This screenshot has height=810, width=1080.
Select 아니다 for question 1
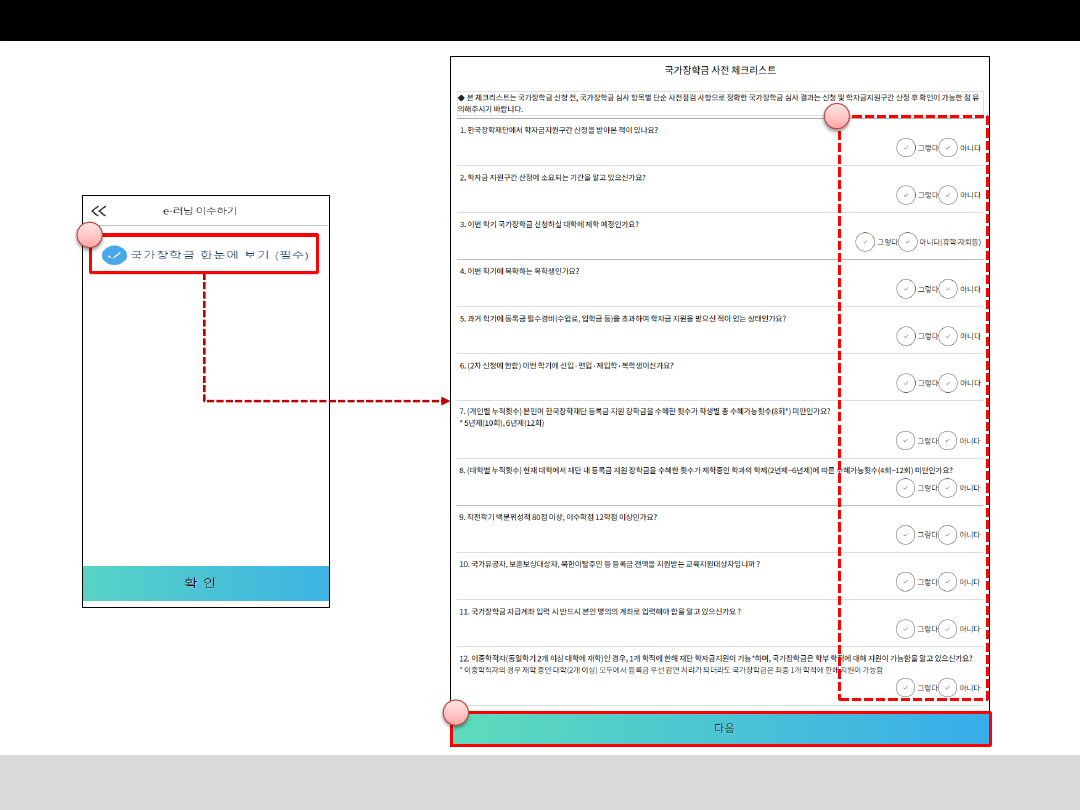pyautogui.click(x=948, y=147)
